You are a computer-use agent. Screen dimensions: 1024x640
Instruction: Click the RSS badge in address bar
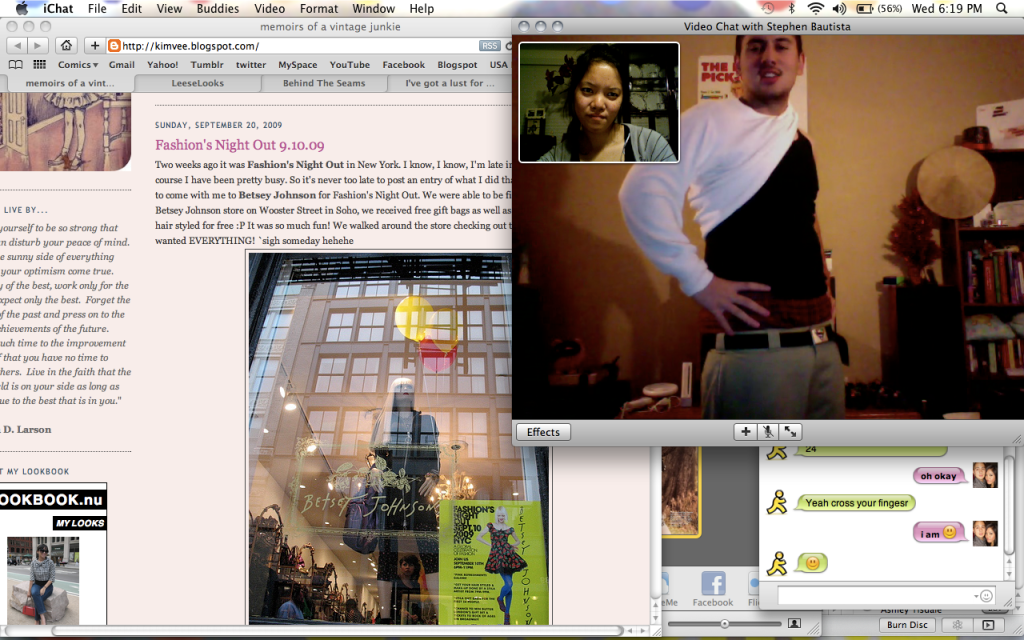pos(490,46)
